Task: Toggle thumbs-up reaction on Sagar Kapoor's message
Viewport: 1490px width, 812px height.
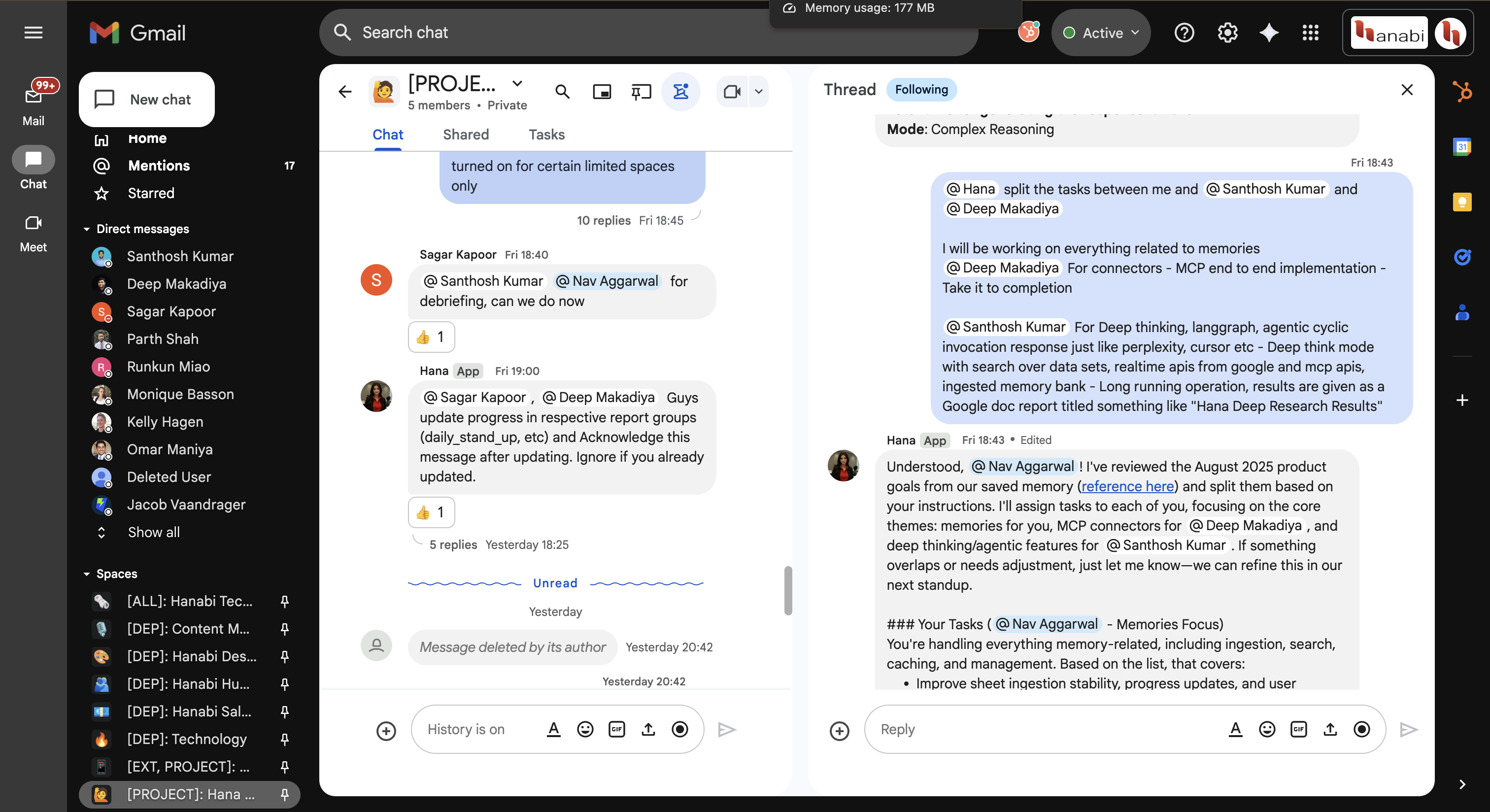Action: pyautogui.click(x=431, y=337)
